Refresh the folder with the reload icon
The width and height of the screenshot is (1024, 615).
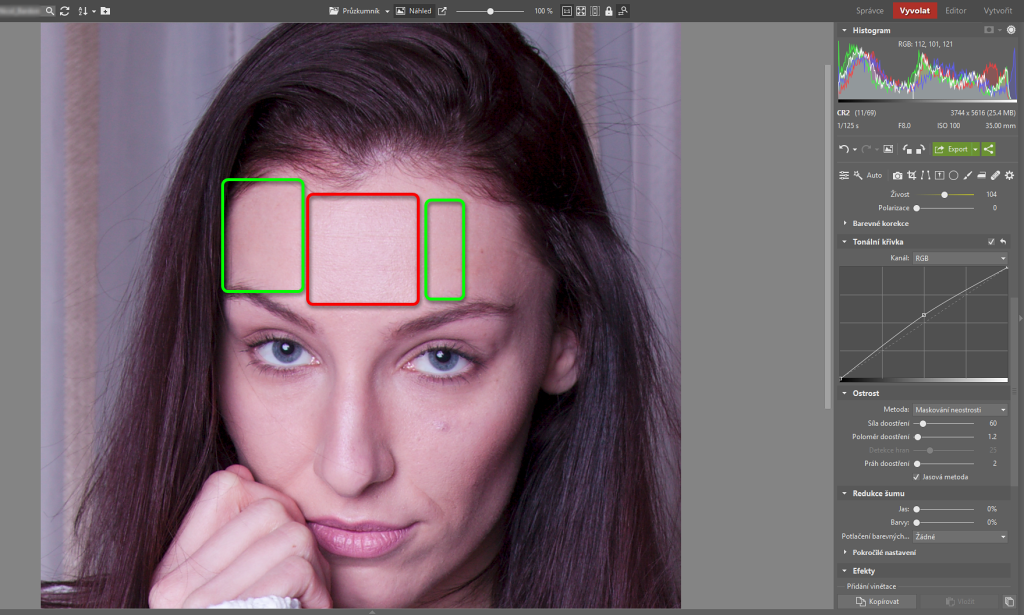(x=65, y=11)
